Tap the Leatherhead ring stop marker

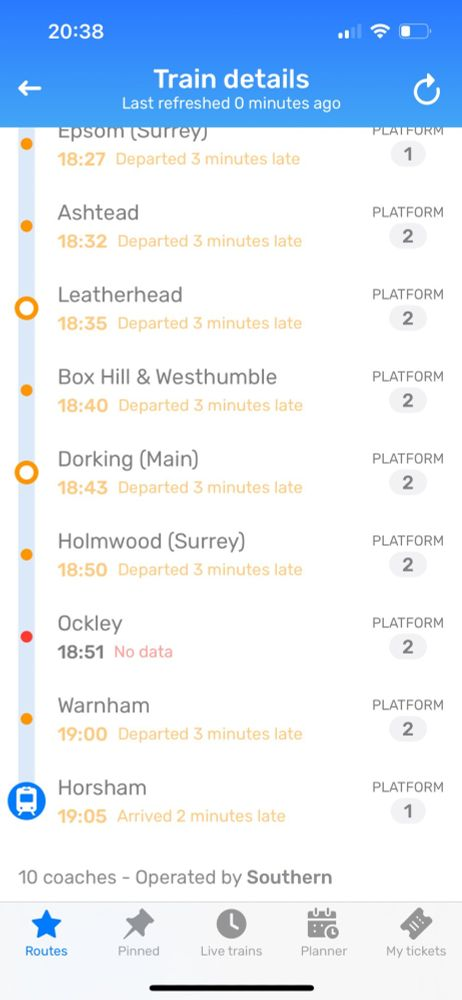(x=26, y=308)
